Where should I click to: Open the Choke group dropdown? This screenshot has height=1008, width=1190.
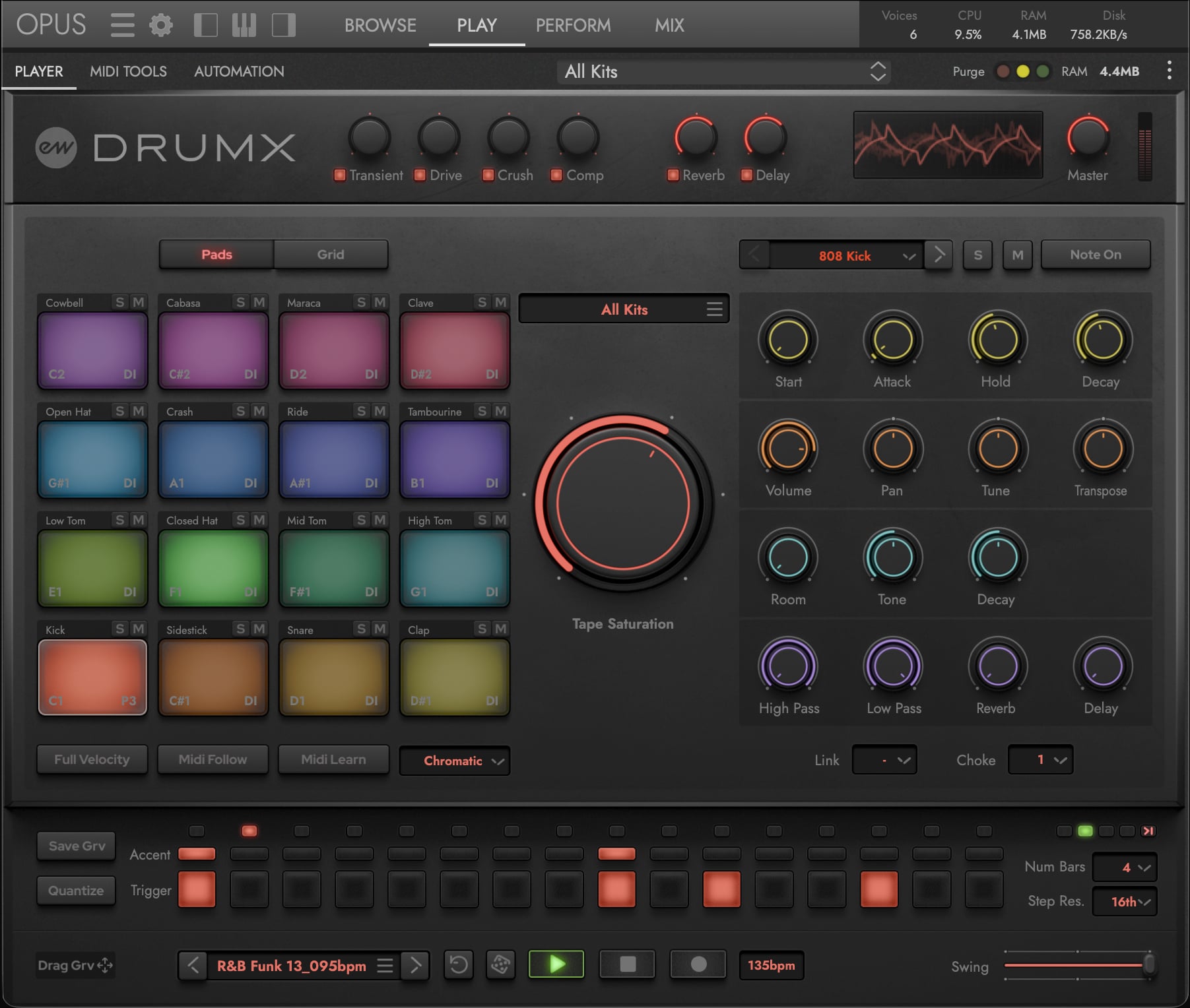point(1040,760)
